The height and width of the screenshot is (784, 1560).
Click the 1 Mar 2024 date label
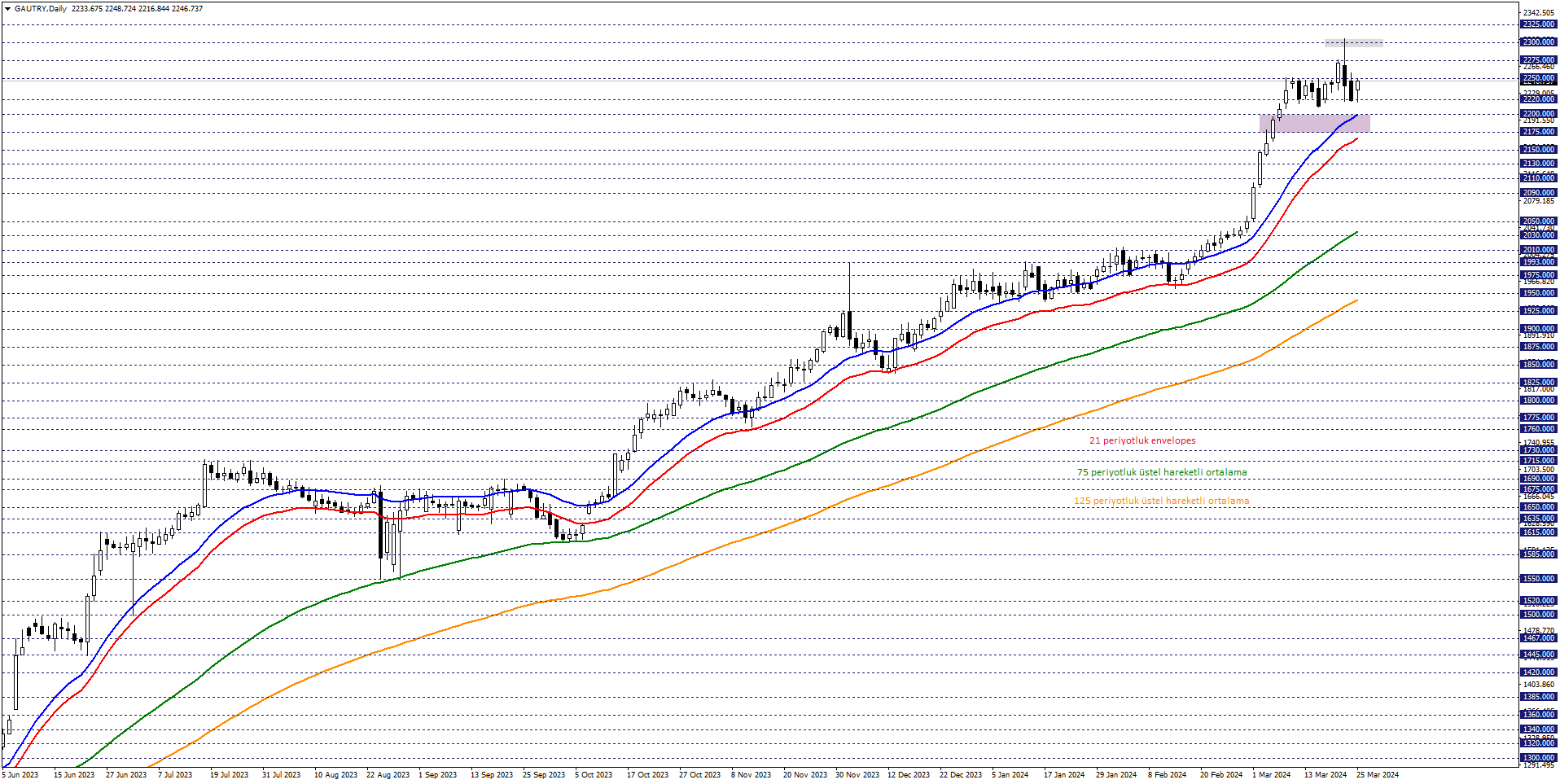(1271, 775)
